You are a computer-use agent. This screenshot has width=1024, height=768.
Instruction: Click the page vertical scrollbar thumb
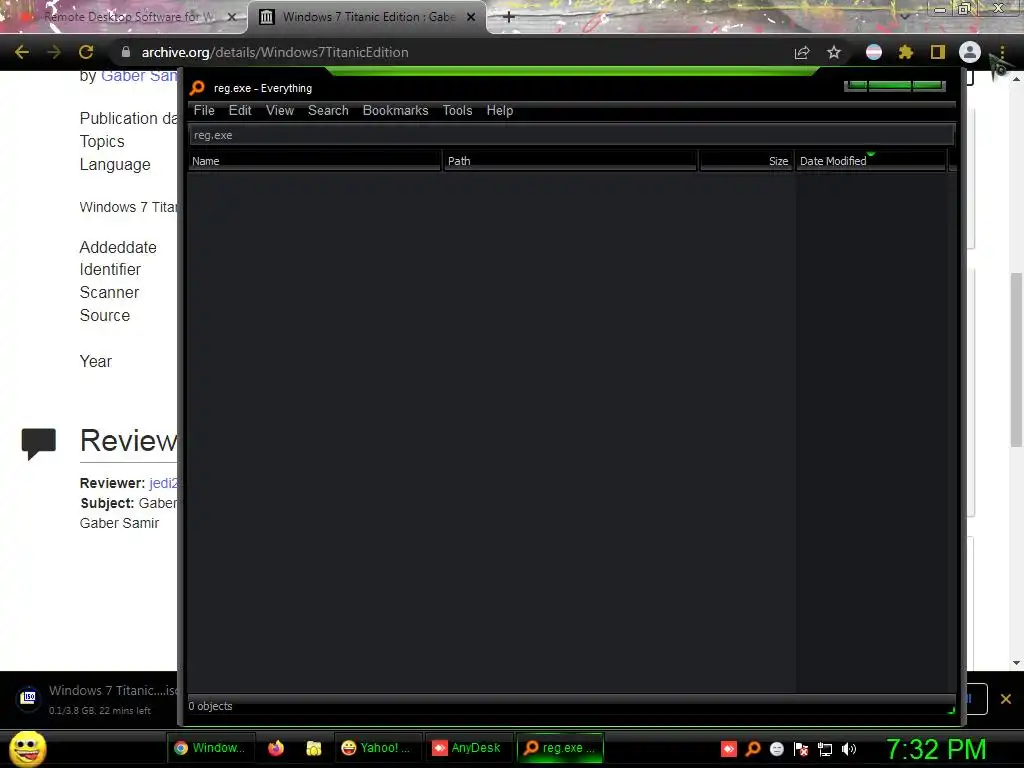pyautogui.click(x=1016, y=360)
